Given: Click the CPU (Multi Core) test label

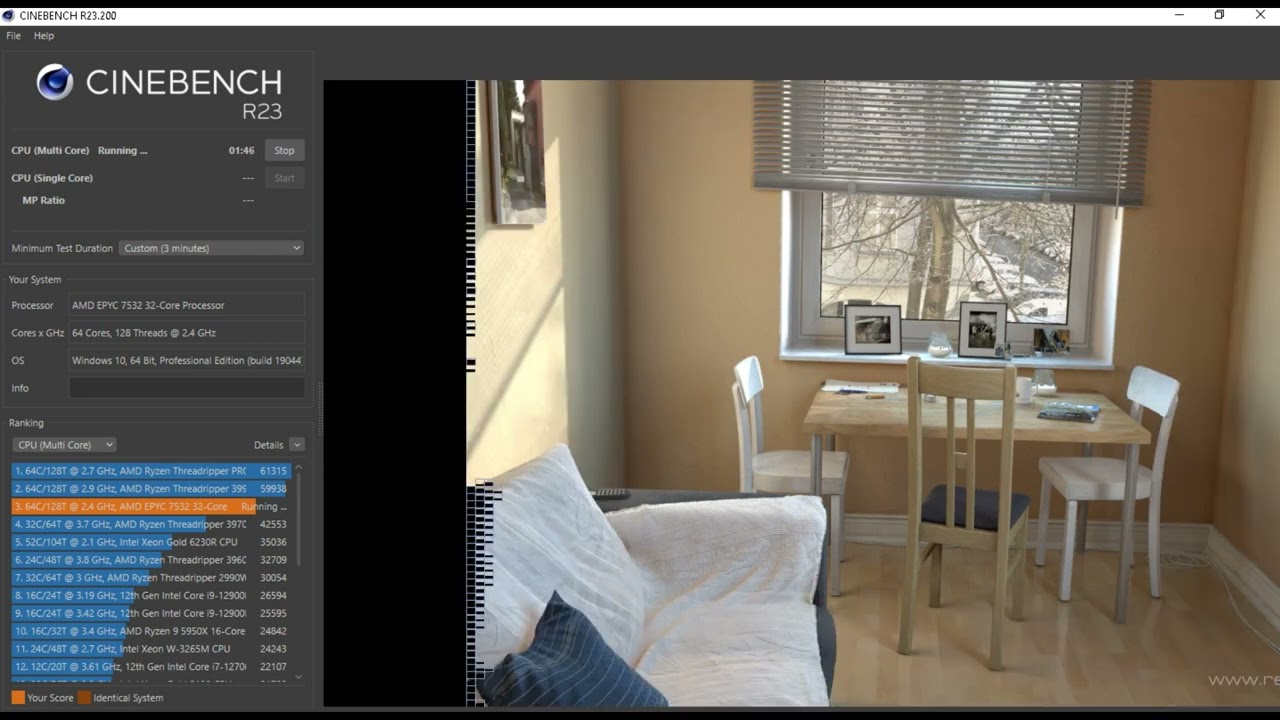Looking at the screenshot, I should tap(50, 151).
